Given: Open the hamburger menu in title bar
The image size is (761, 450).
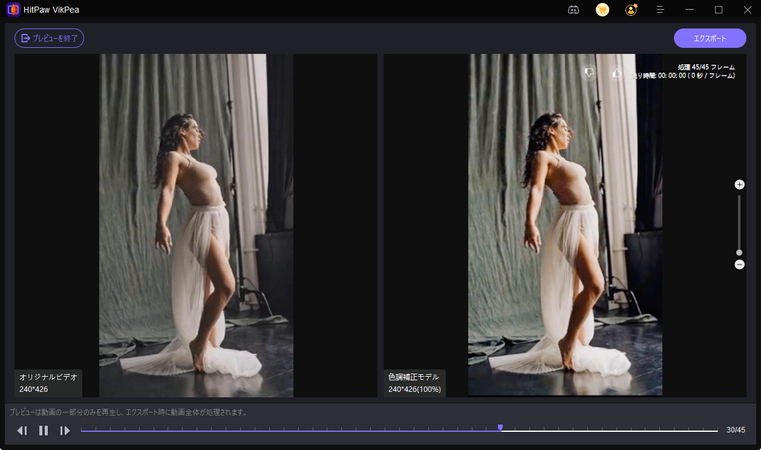Looking at the screenshot, I should tap(660, 10).
